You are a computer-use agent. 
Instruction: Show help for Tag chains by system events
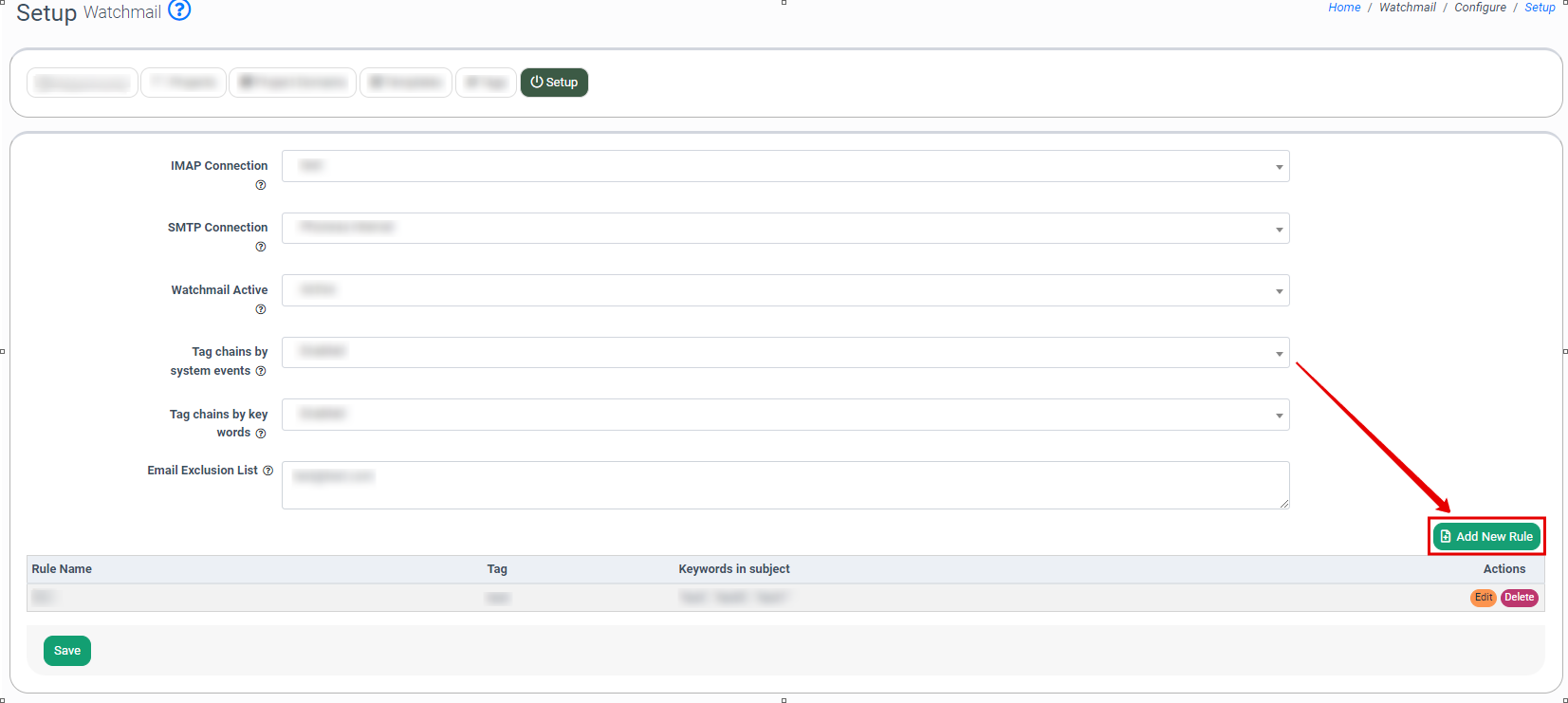click(x=261, y=371)
